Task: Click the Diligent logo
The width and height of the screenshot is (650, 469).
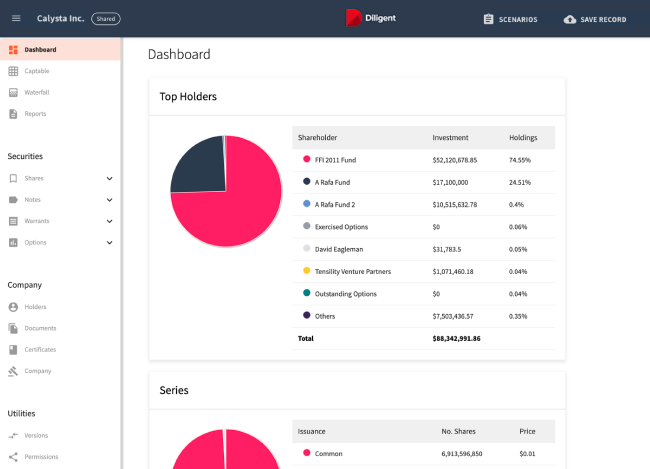Action: [371, 18]
